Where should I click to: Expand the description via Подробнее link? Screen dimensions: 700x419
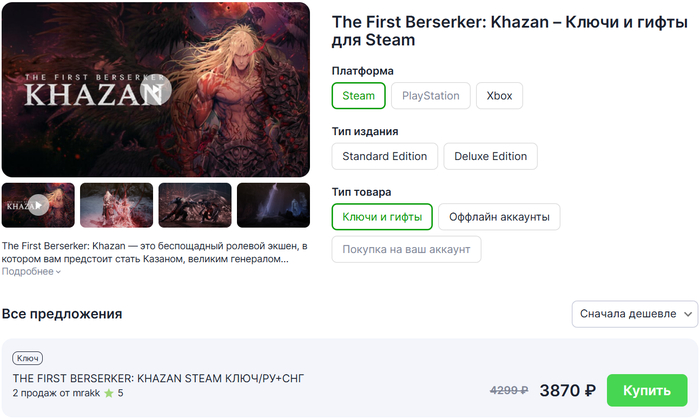point(31,271)
